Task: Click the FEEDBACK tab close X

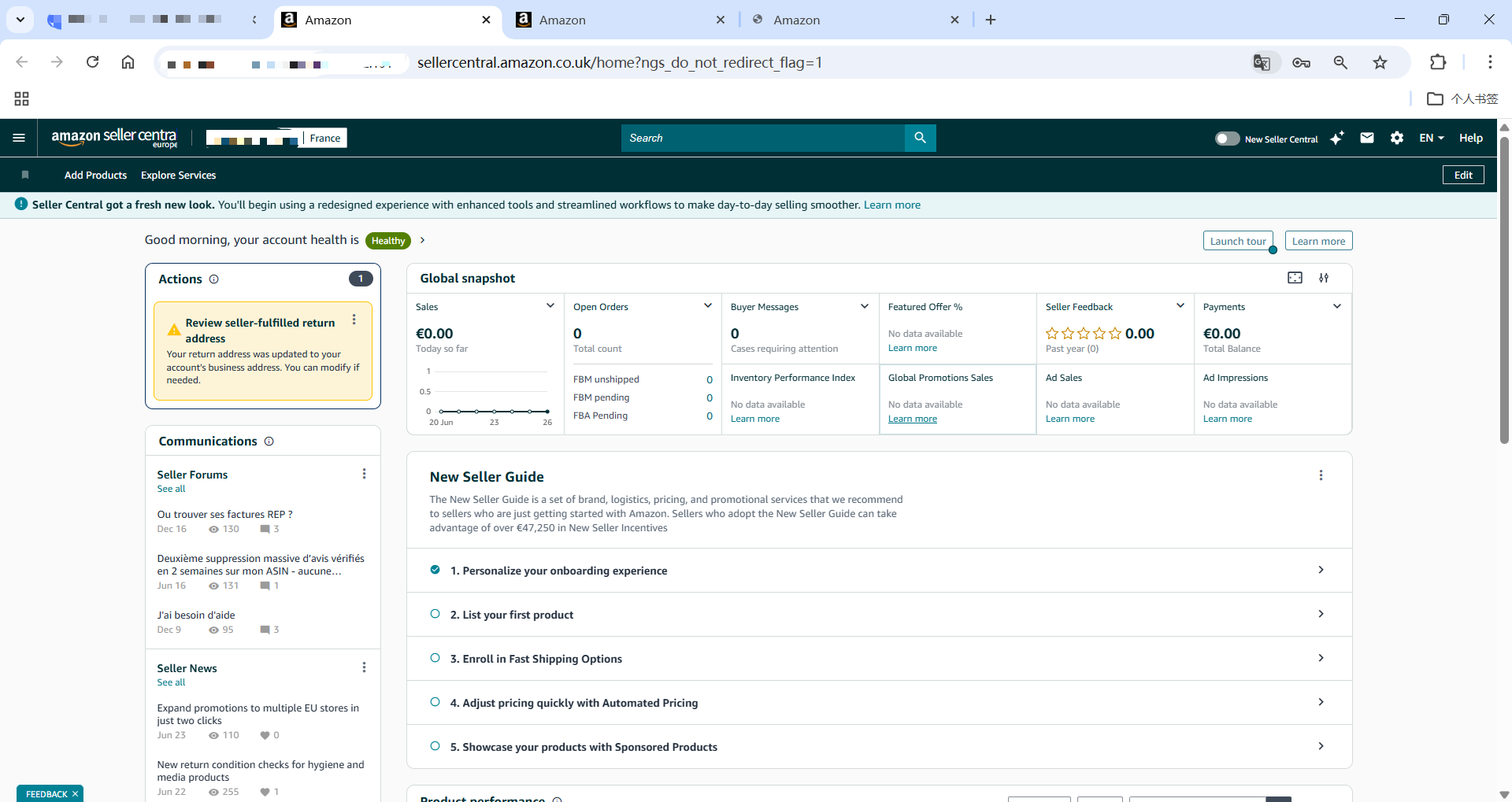Action: tap(75, 793)
